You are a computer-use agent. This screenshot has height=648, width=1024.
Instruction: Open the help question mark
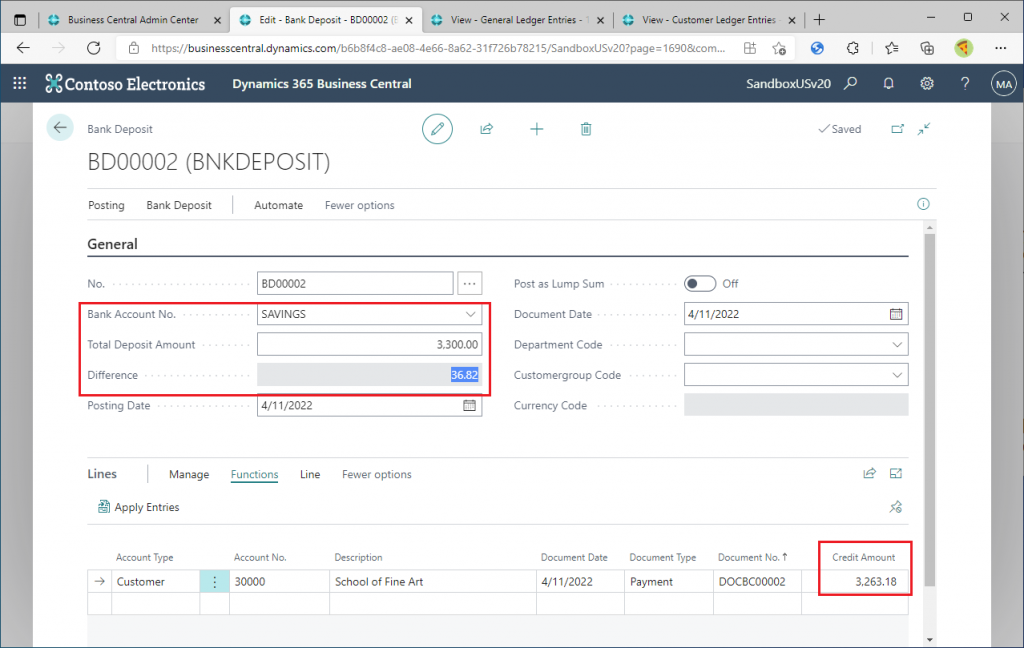pos(965,84)
